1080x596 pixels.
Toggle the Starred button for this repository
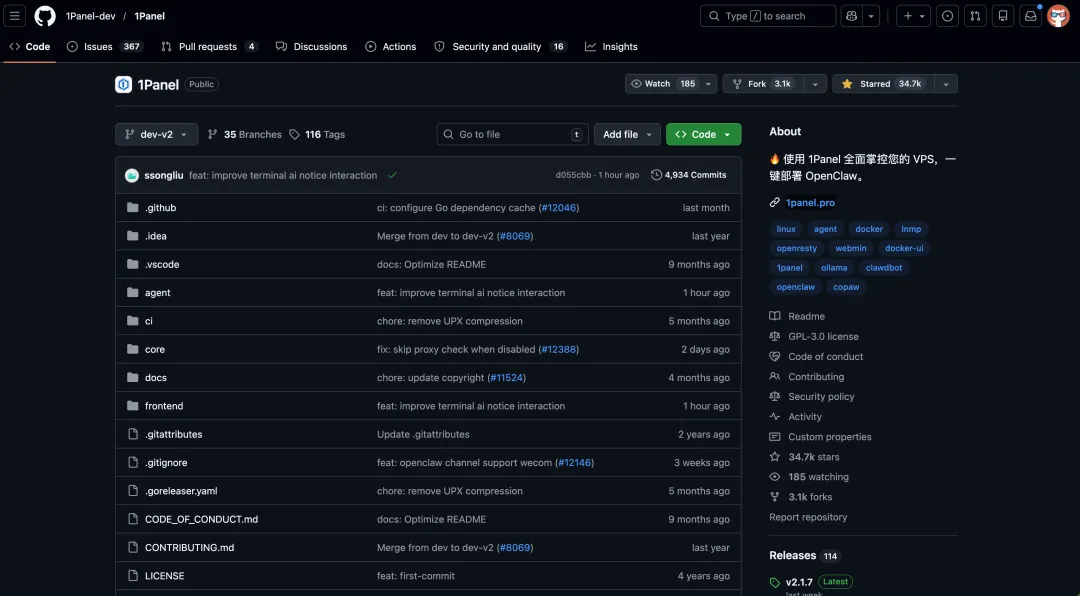(883, 83)
